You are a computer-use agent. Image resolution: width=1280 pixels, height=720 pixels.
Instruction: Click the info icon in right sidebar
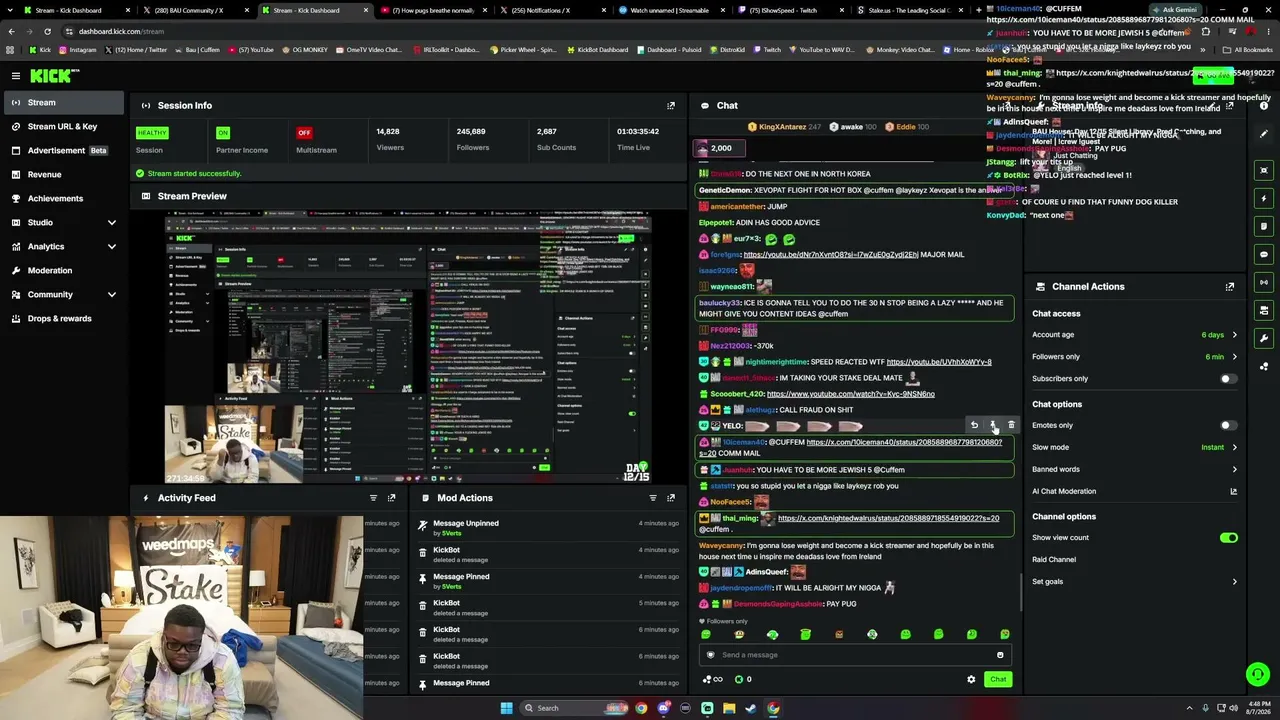(1264, 106)
